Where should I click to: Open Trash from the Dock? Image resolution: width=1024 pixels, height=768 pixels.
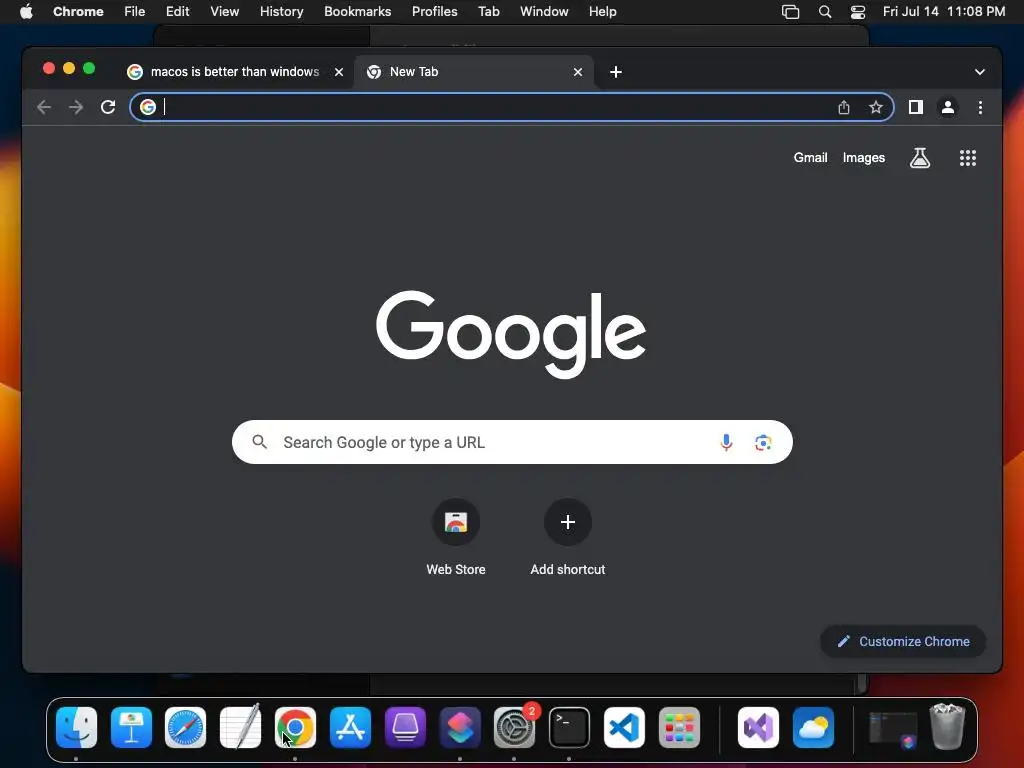click(x=947, y=726)
